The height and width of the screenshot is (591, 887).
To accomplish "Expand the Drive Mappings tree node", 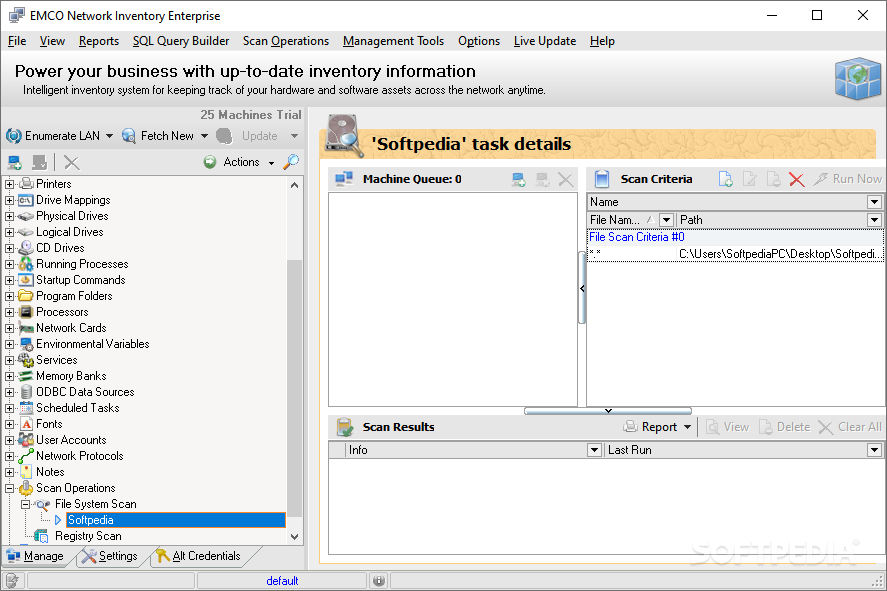I will tap(10, 200).
